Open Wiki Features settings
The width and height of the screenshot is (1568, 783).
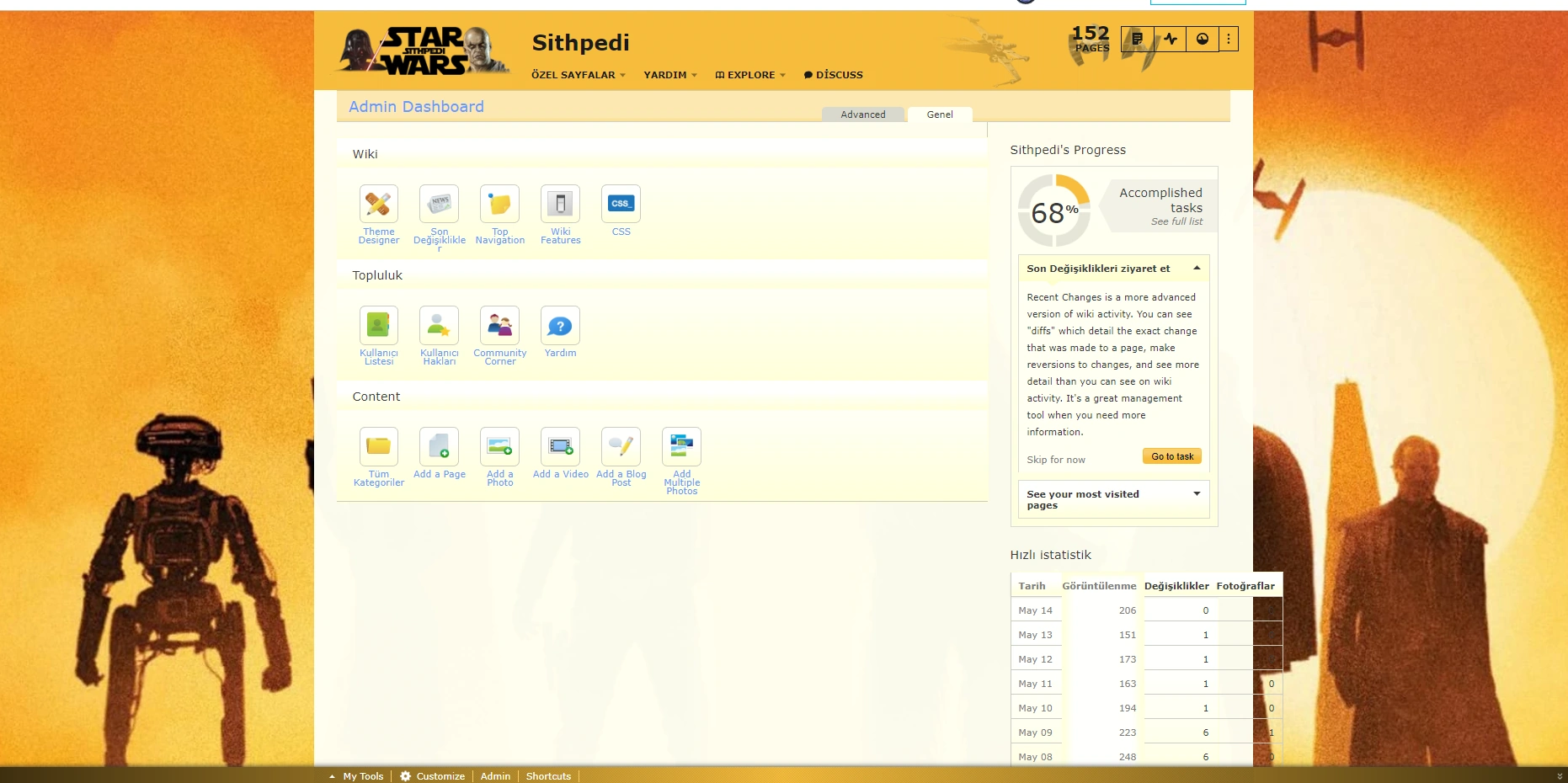tap(560, 204)
